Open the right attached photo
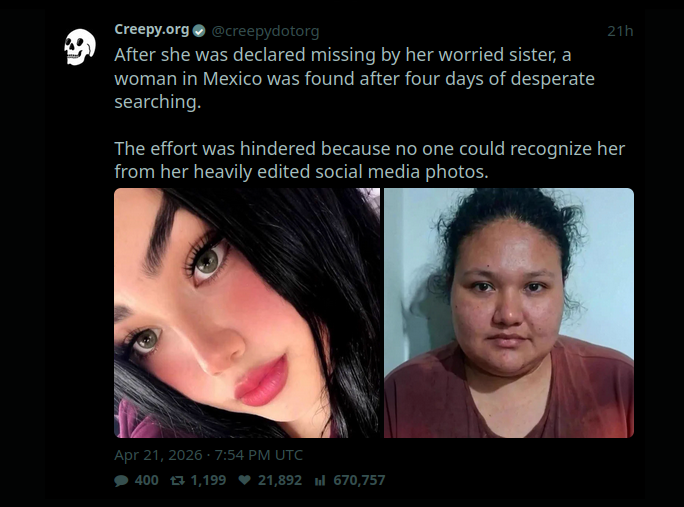The height and width of the screenshot is (507, 684). point(509,313)
